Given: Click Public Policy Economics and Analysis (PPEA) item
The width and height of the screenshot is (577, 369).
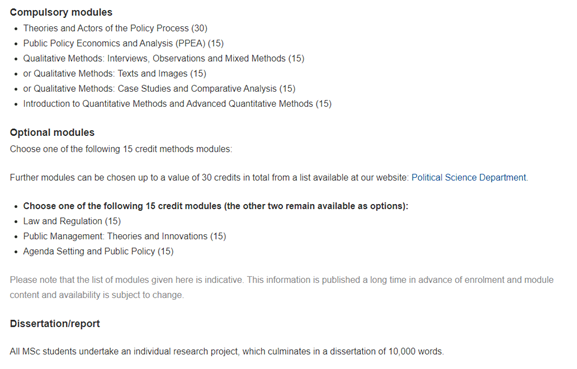Looking at the screenshot, I should point(123,43).
